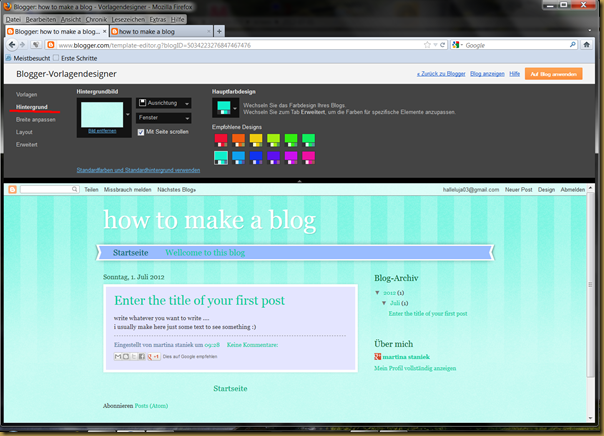Click the blog navbar search field
The image size is (604, 436).
(50, 189)
